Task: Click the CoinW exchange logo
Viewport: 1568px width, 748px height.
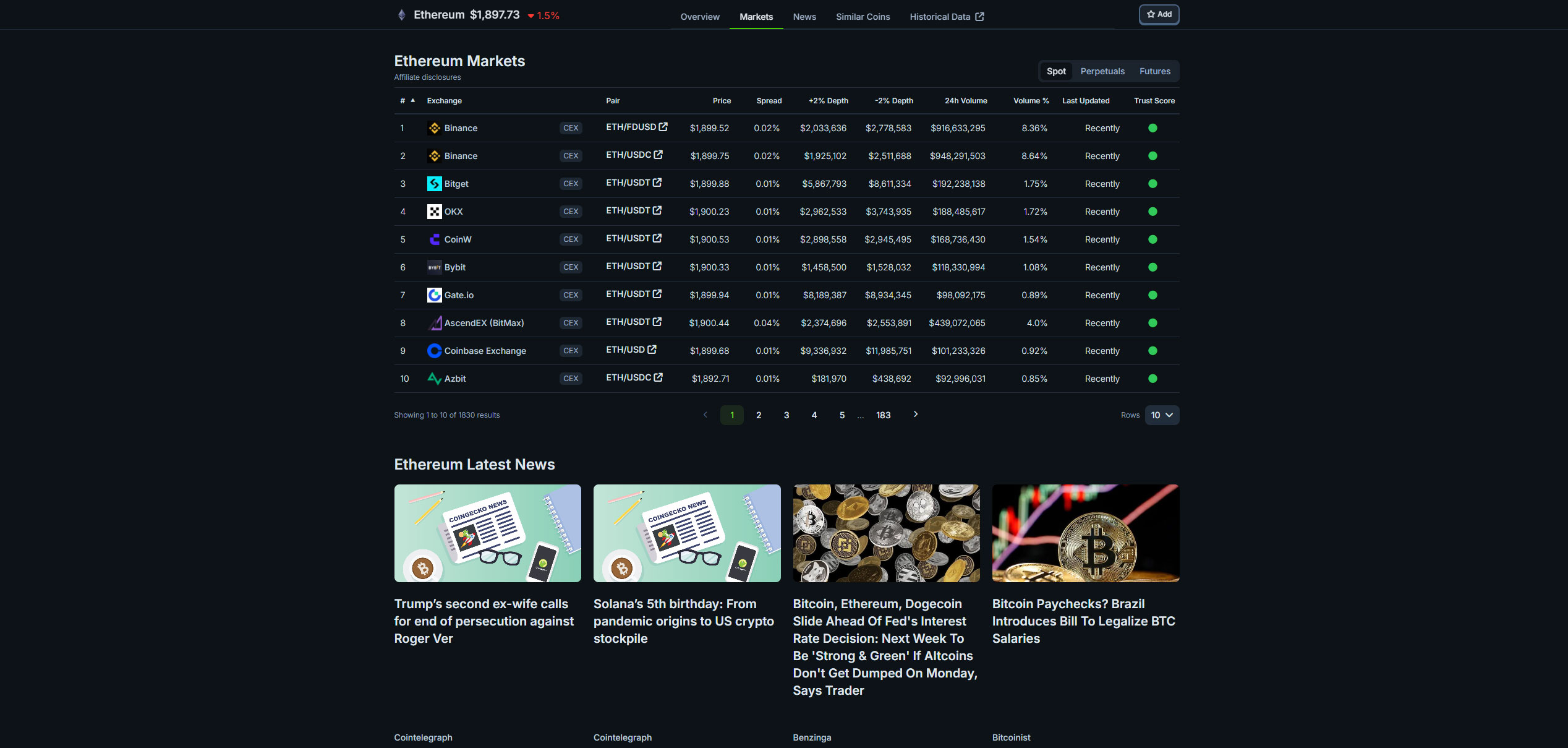Action: click(x=435, y=239)
